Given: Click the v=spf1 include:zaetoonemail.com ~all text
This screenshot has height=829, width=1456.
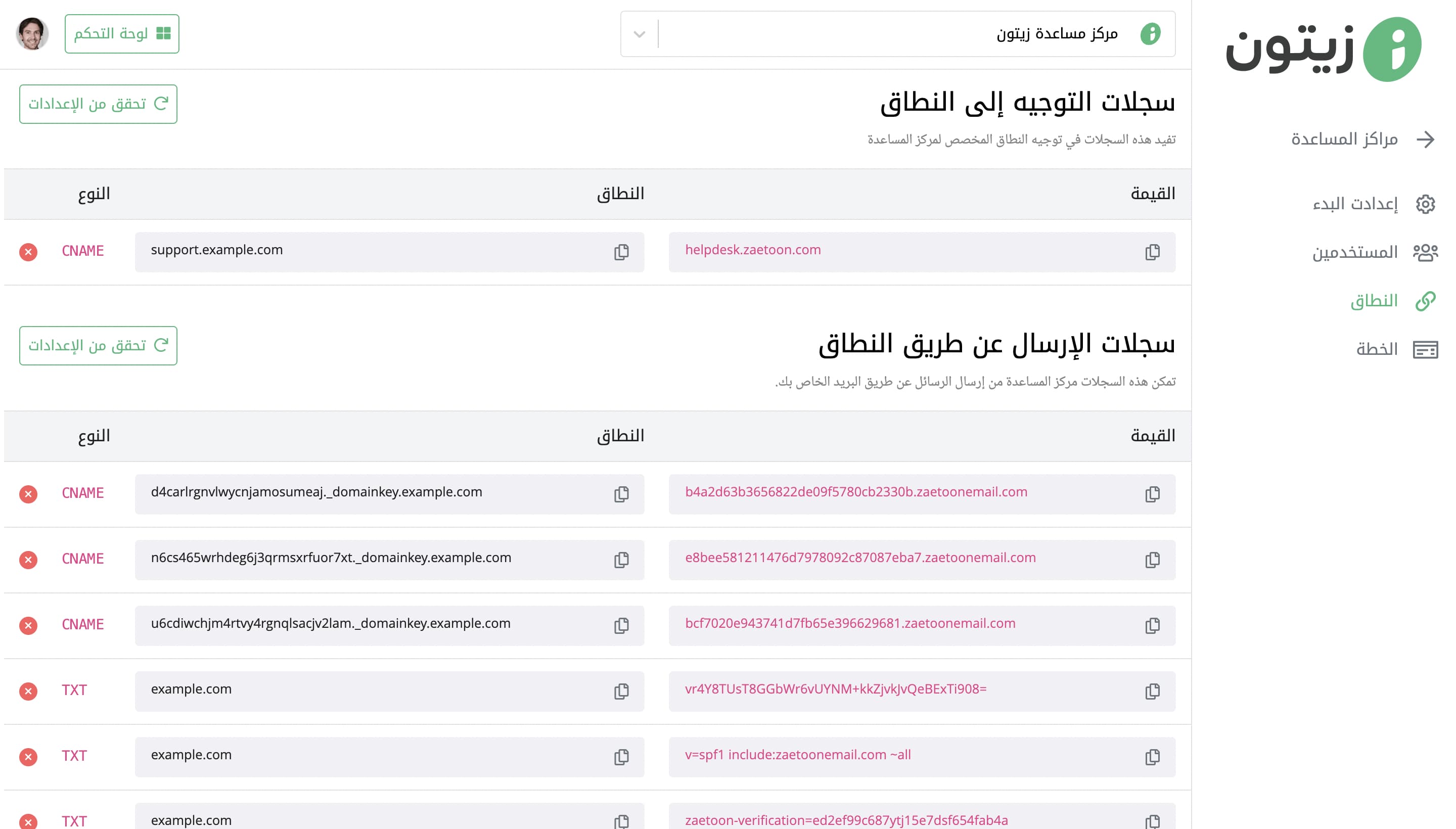Looking at the screenshot, I should click(797, 754).
